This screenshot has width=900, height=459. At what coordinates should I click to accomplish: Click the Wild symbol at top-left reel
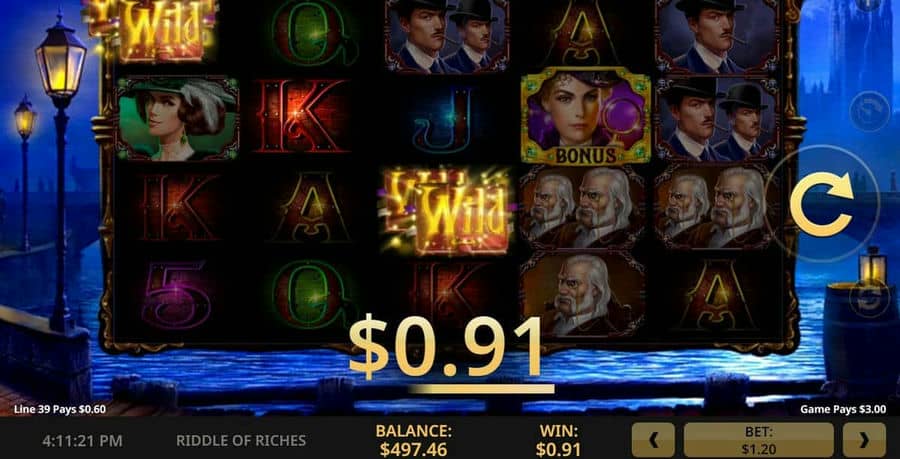152,29
